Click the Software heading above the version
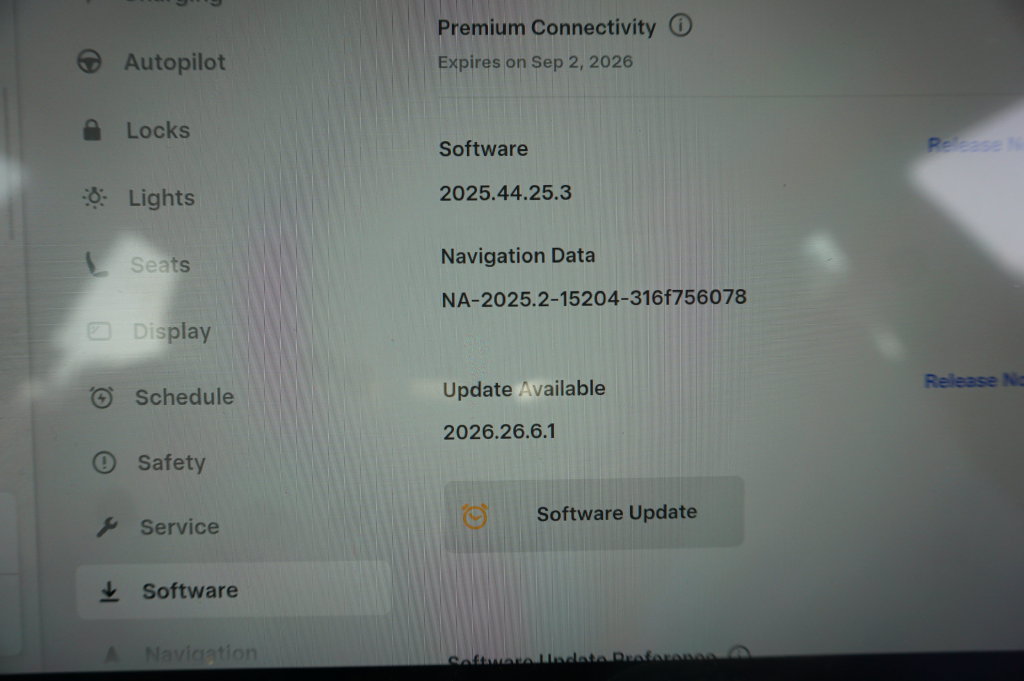 pyautogui.click(x=483, y=149)
